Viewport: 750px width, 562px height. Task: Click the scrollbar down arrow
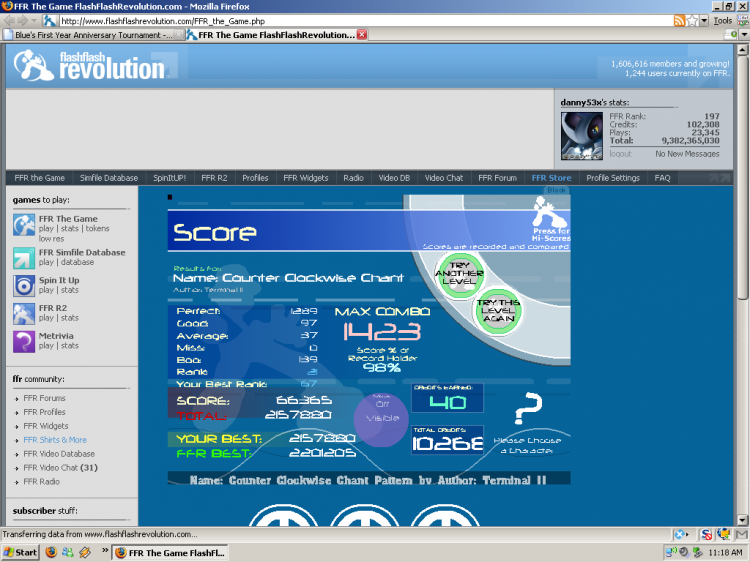[x=742, y=520]
